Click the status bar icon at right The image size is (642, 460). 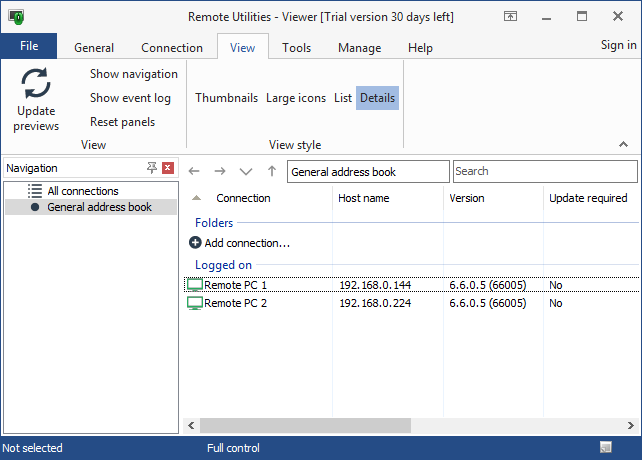606,447
